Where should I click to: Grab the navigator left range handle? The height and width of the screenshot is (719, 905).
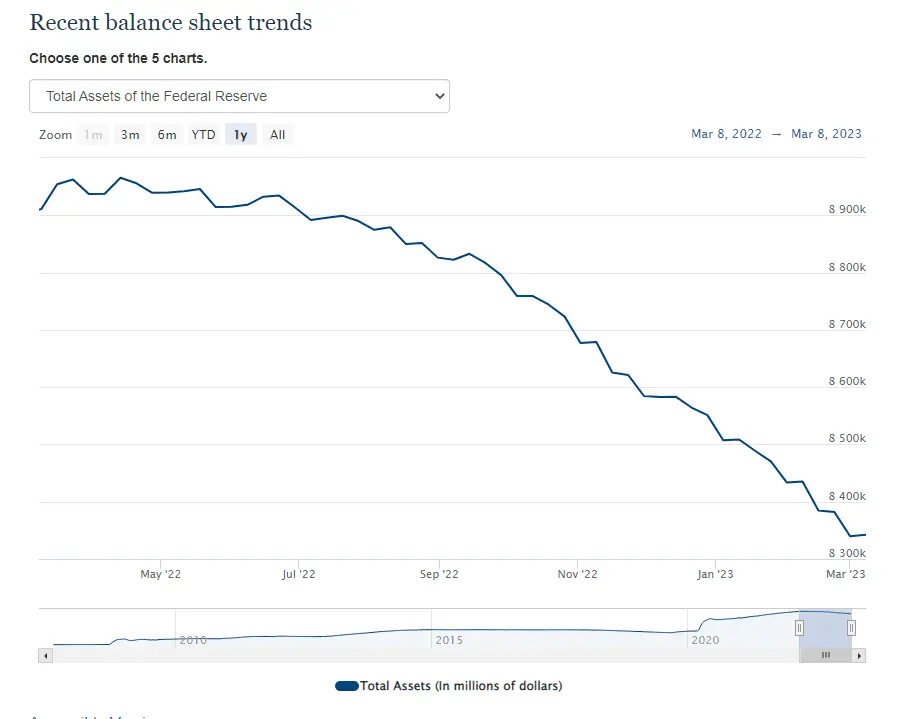pyautogui.click(x=799, y=628)
